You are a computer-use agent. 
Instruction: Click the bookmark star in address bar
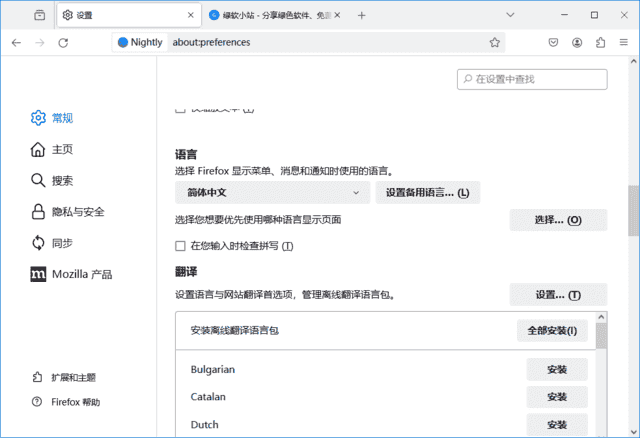point(494,43)
